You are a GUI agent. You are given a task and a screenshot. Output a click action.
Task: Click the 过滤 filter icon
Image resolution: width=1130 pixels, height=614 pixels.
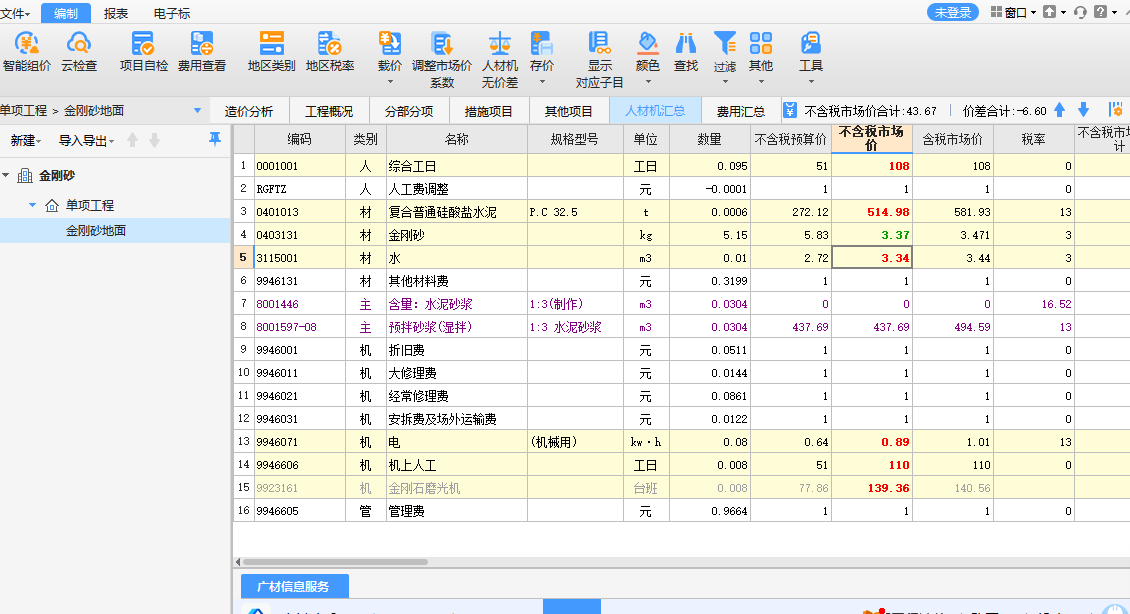tap(724, 43)
